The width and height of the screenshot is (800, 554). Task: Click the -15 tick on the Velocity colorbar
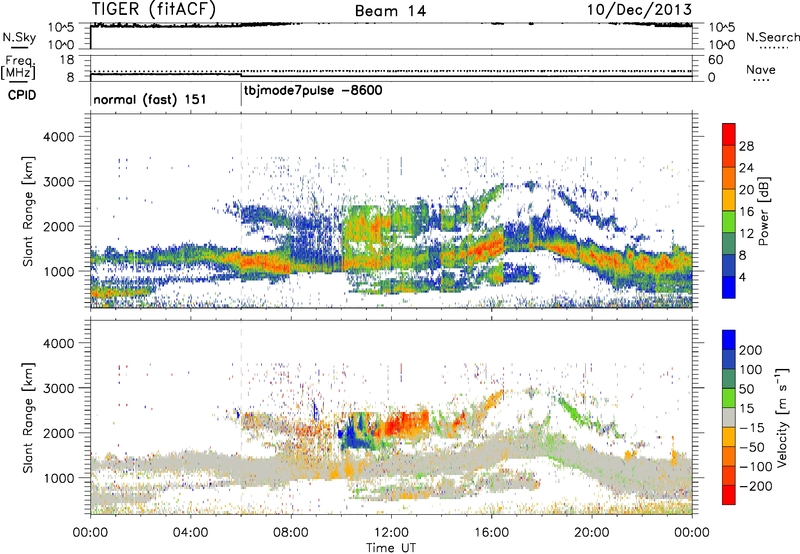click(x=752, y=427)
